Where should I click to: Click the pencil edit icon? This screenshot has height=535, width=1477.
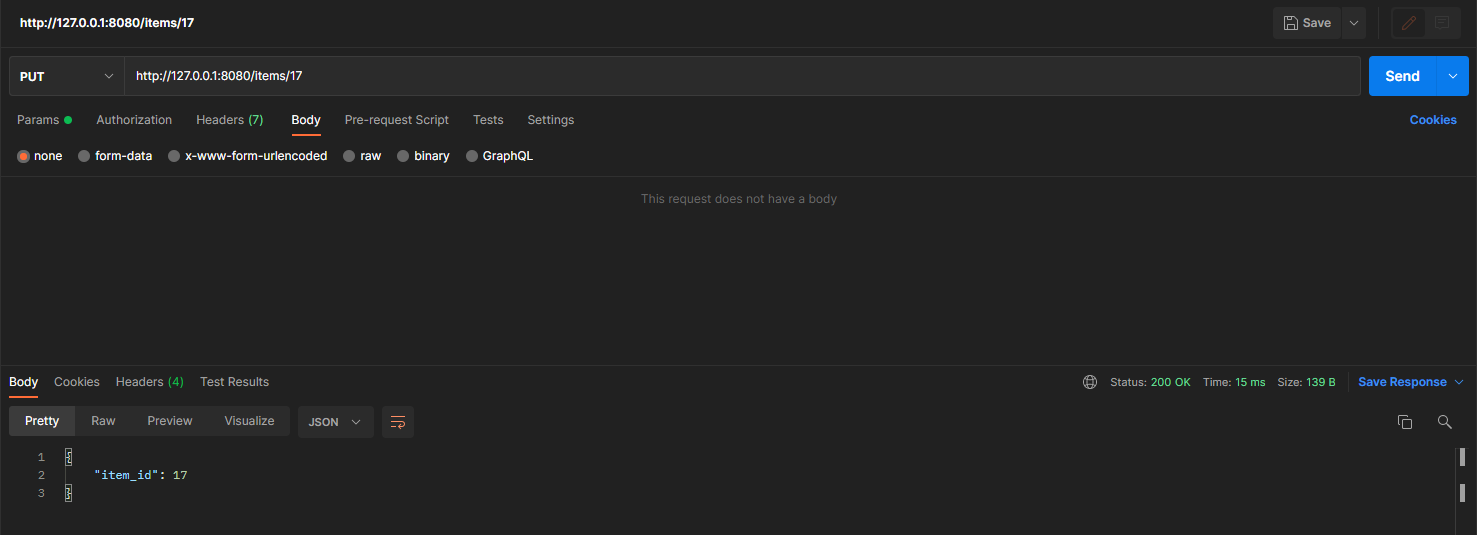coord(1409,23)
